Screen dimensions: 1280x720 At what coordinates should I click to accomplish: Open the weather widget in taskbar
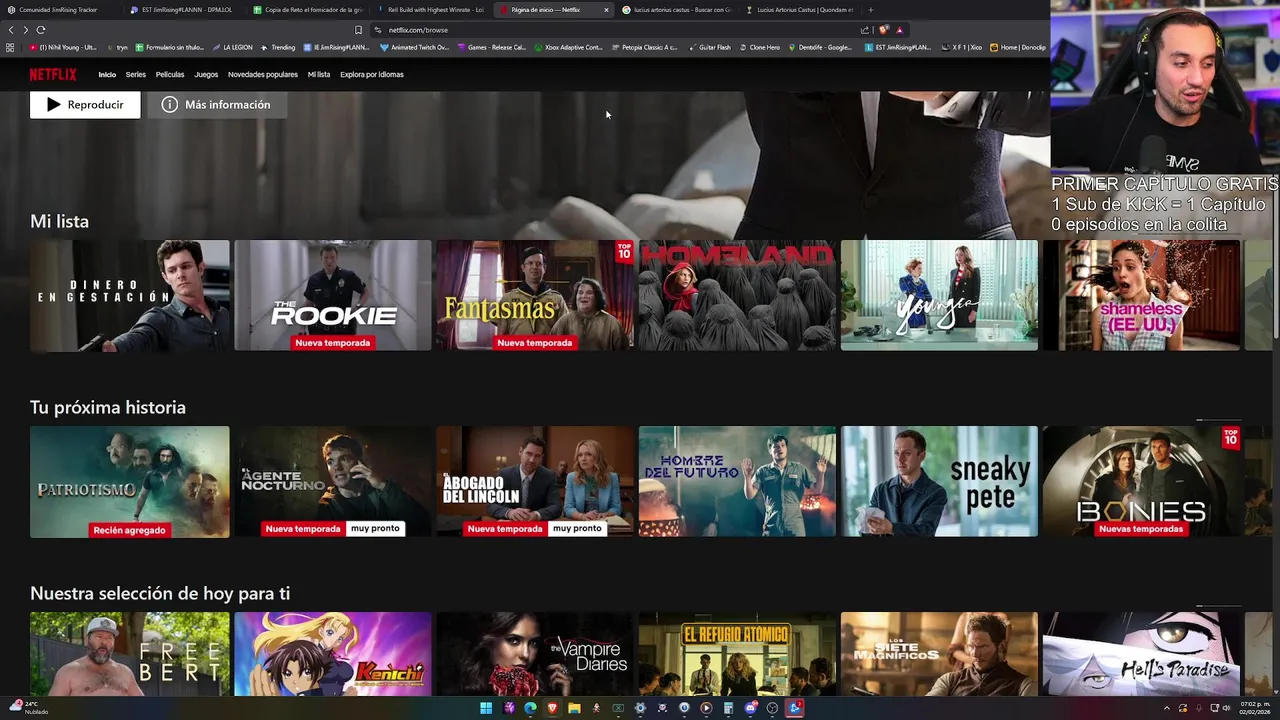coord(28,708)
